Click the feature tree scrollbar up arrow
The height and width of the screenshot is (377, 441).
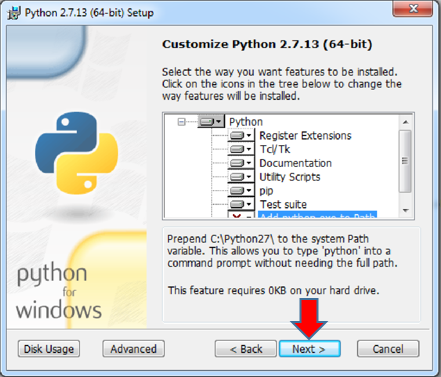[405, 122]
